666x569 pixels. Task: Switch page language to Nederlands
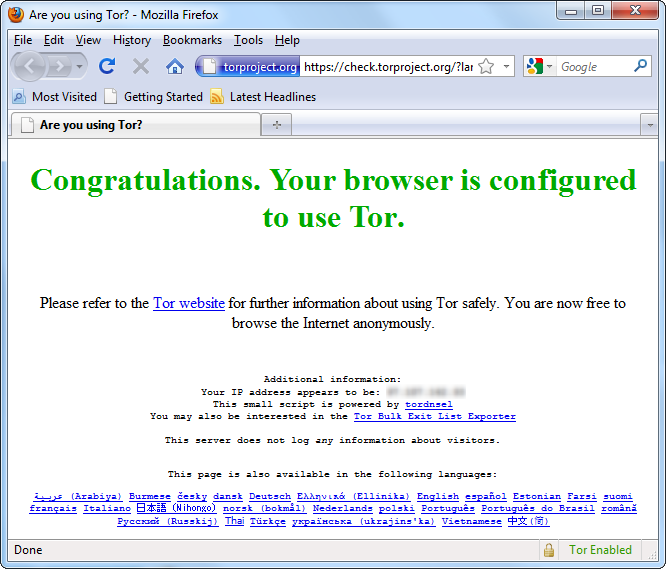coord(342,508)
